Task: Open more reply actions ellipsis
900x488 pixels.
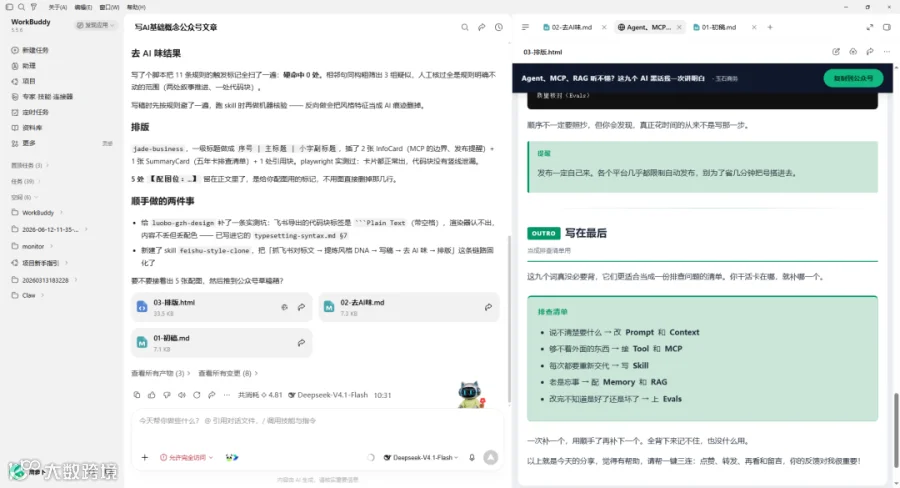Action: [227, 395]
